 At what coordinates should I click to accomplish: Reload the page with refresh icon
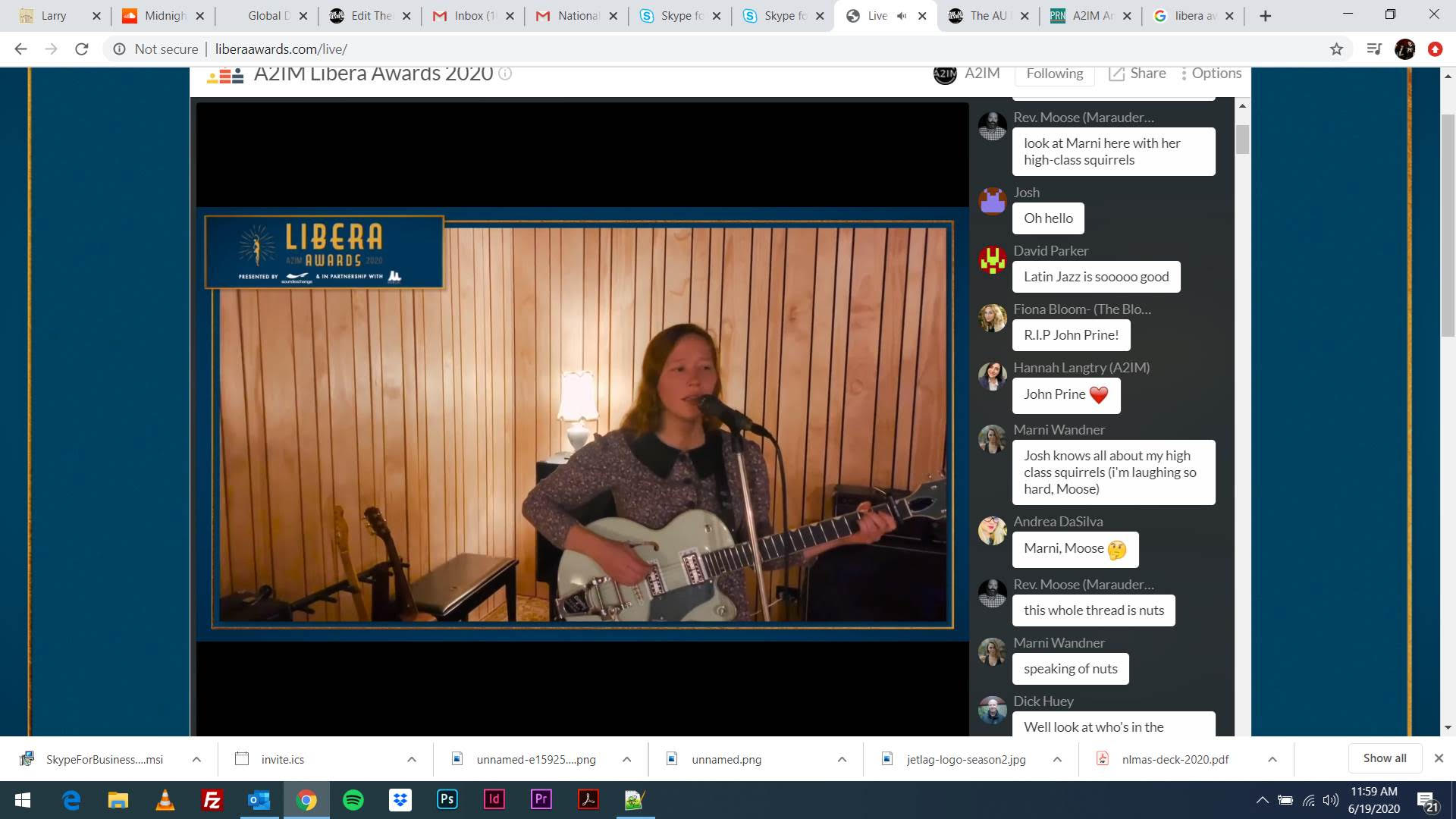point(82,49)
